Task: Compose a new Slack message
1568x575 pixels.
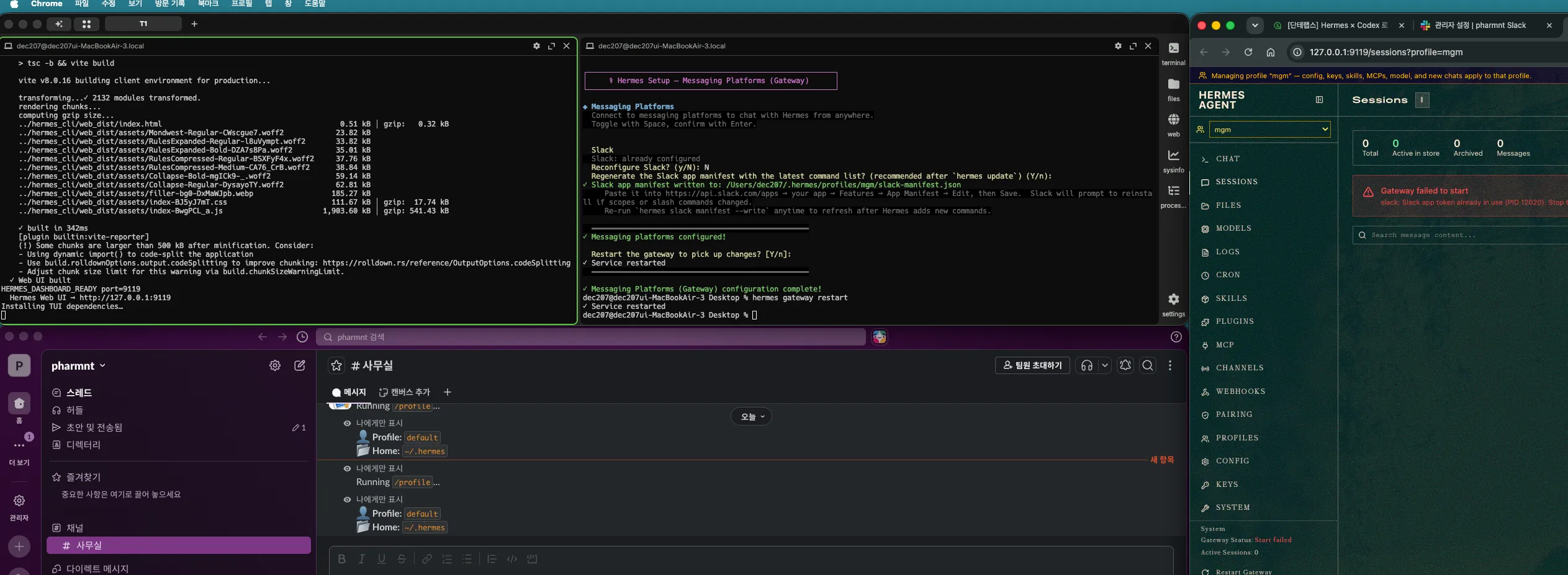Action: coord(300,365)
